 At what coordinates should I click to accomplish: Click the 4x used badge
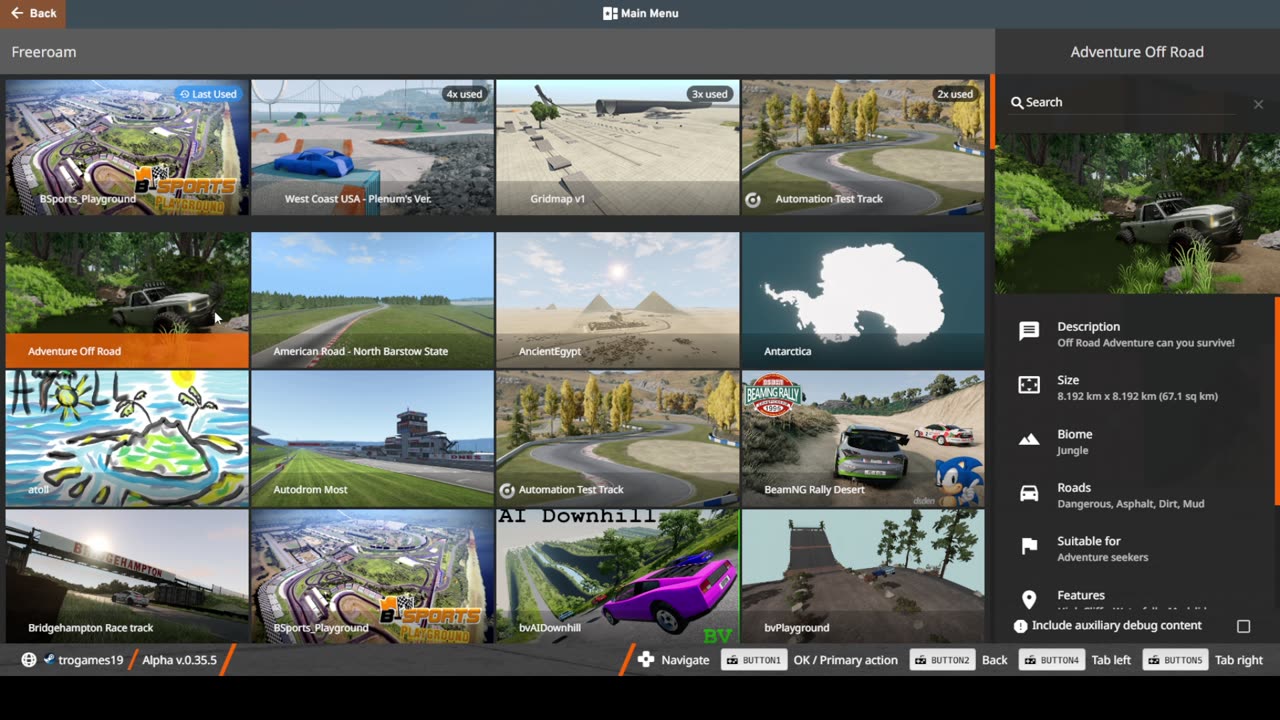point(464,94)
